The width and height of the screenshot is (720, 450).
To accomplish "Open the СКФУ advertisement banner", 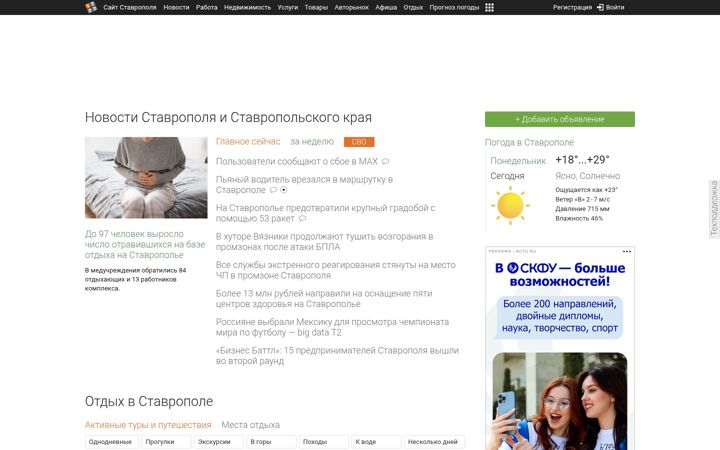I will [560, 348].
